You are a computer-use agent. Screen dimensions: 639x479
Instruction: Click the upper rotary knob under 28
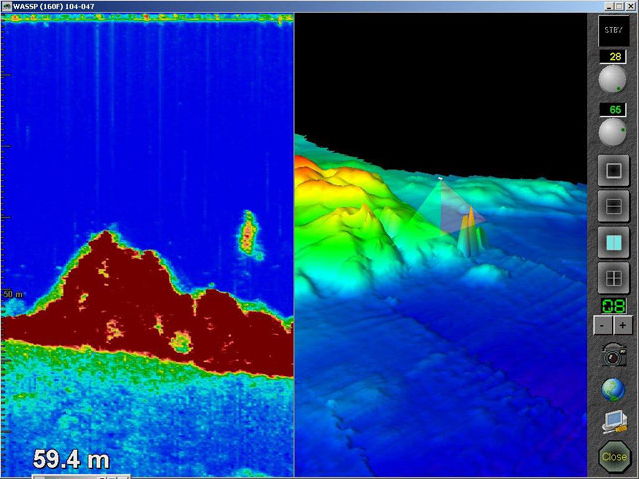tap(612, 80)
